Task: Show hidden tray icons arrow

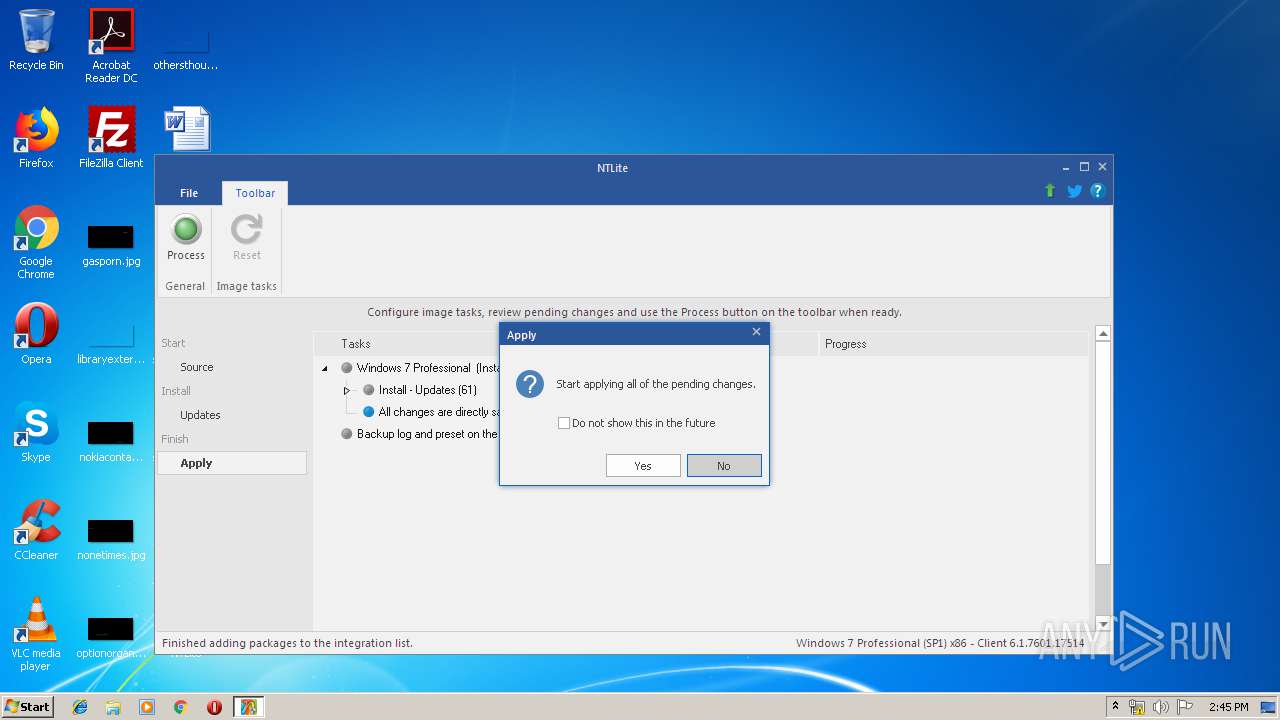Action: tap(1115, 706)
